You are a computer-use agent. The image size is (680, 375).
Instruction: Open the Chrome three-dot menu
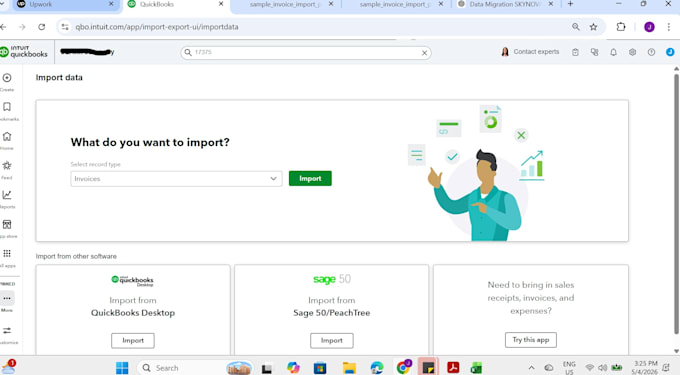click(x=668, y=27)
